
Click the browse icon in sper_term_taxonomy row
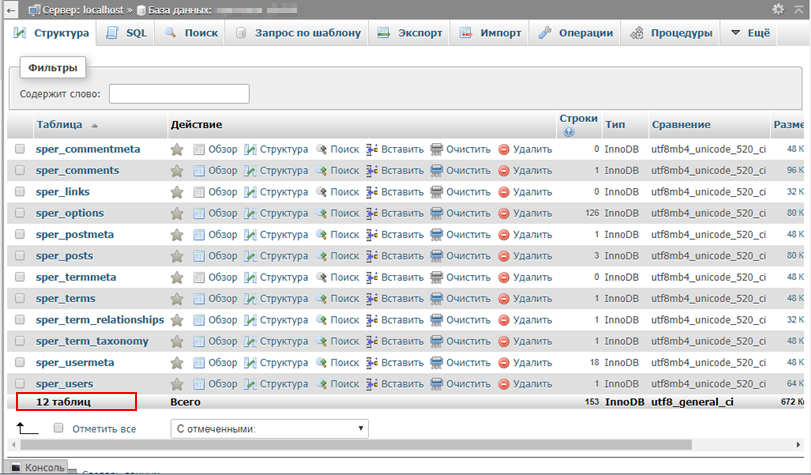199,342
